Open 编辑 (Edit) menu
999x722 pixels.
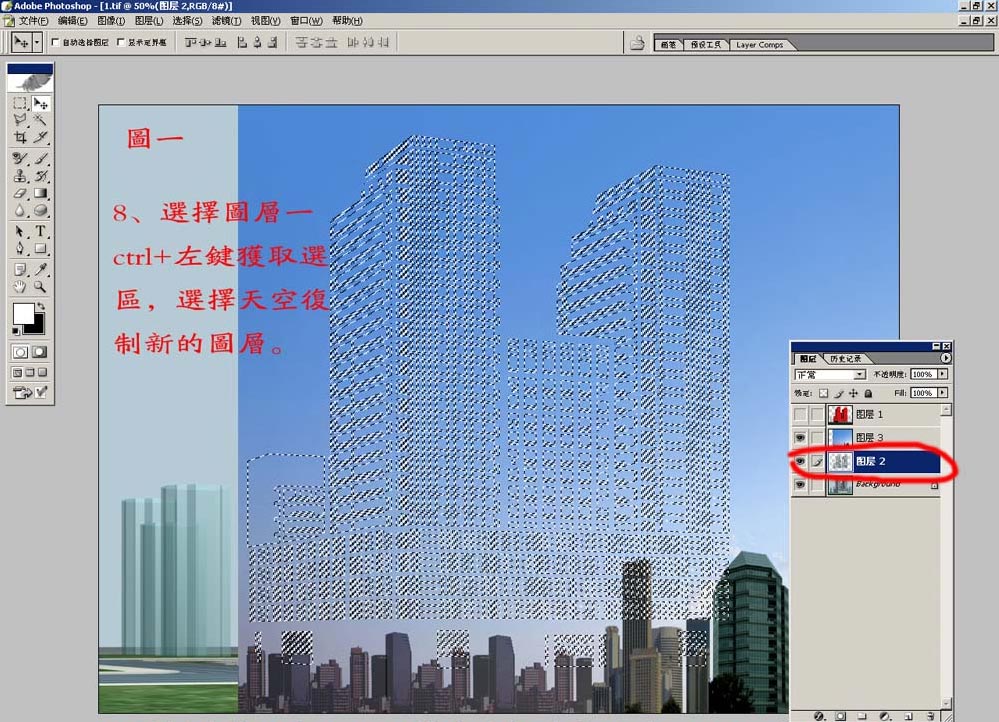click(72, 20)
